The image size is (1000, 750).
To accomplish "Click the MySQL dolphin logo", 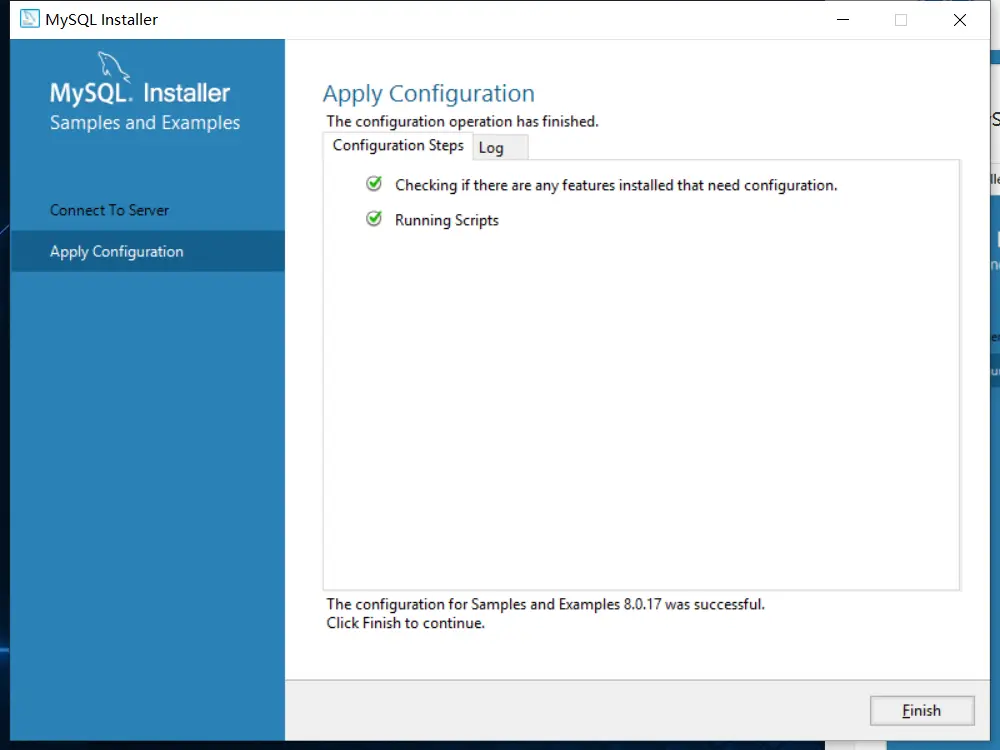I will (114, 67).
